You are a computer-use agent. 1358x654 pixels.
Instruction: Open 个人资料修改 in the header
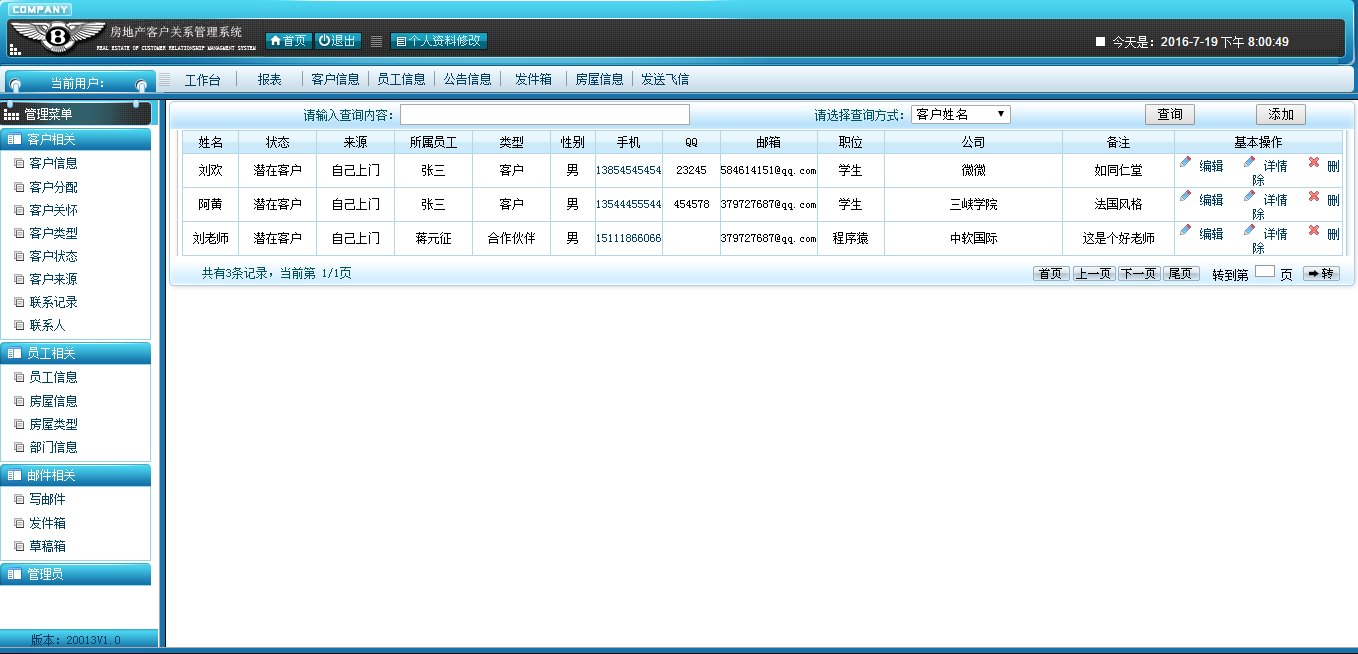point(439,41)
